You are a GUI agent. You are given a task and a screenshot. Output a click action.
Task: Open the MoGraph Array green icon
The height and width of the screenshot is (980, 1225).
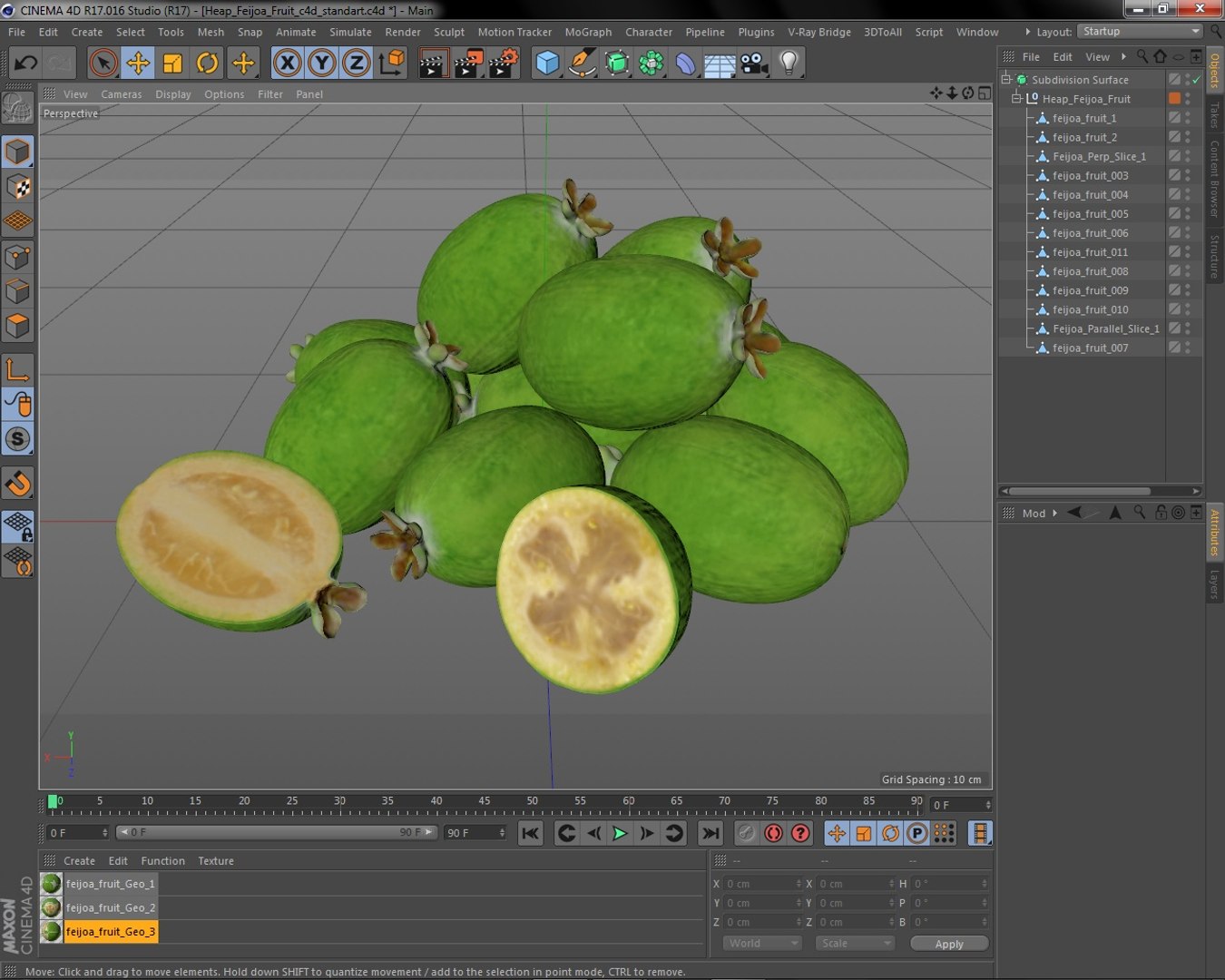pos(652,63)
